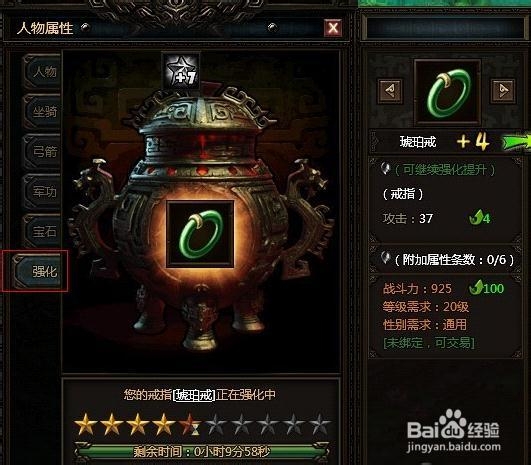Click the green arrow beside +4
Image resolution: width=531 pixels, height=465 pixels.
[516, 142]
